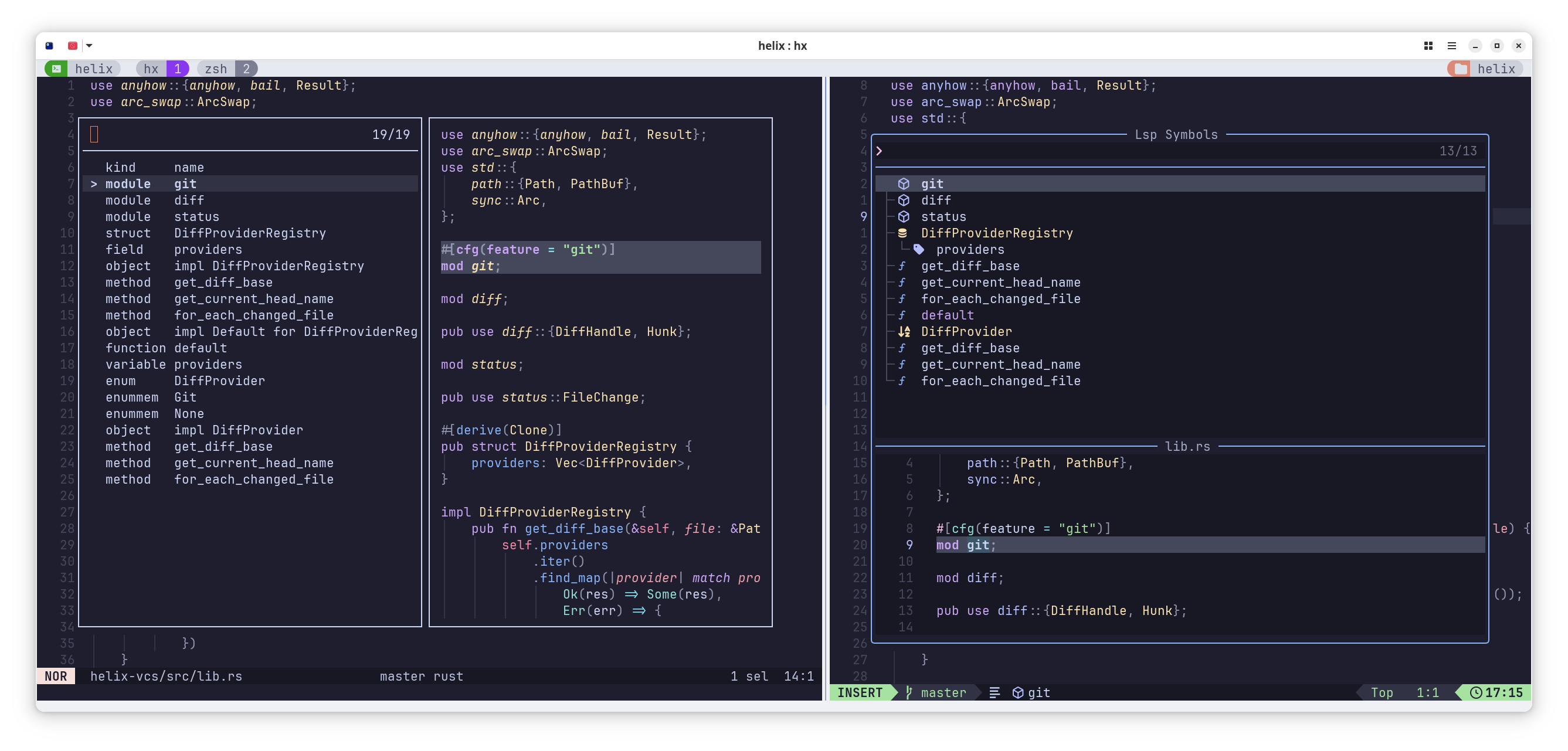Screen dimensions: 1568x751
Task: Select providers child entry in Lsp Symbols
Action: point(970,250)
